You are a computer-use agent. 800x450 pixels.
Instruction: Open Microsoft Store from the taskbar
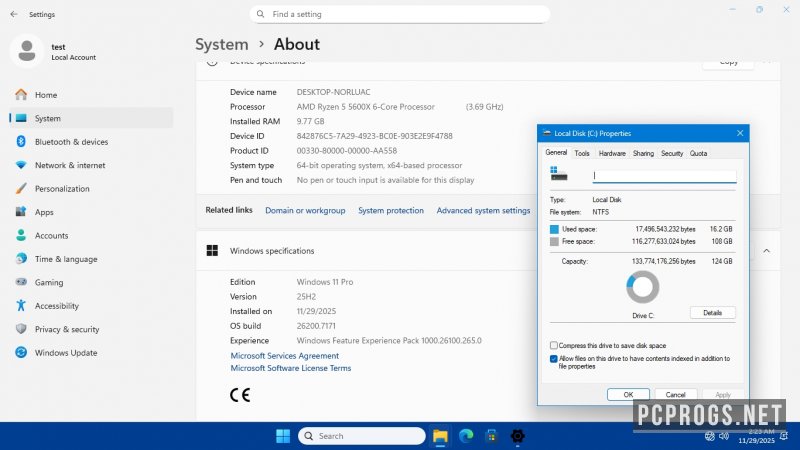tap(491, 436)
